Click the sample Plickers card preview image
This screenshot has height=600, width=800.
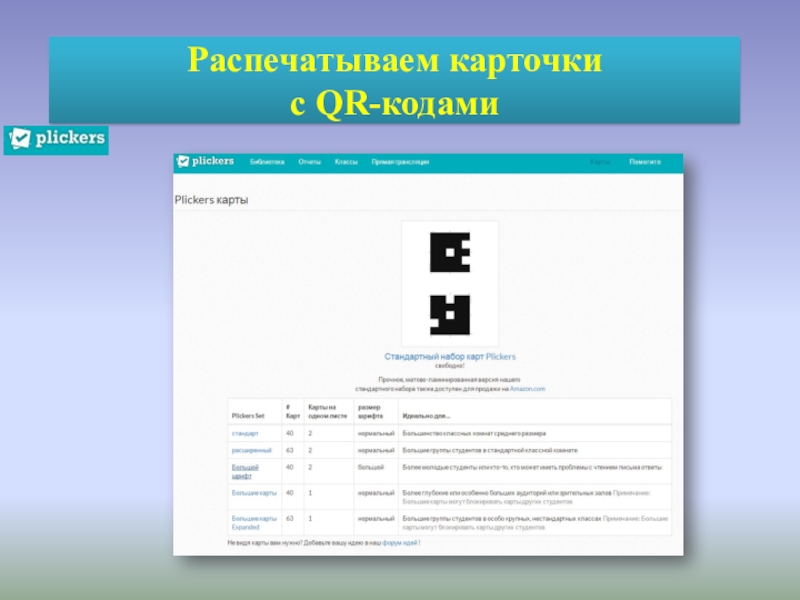450,284
